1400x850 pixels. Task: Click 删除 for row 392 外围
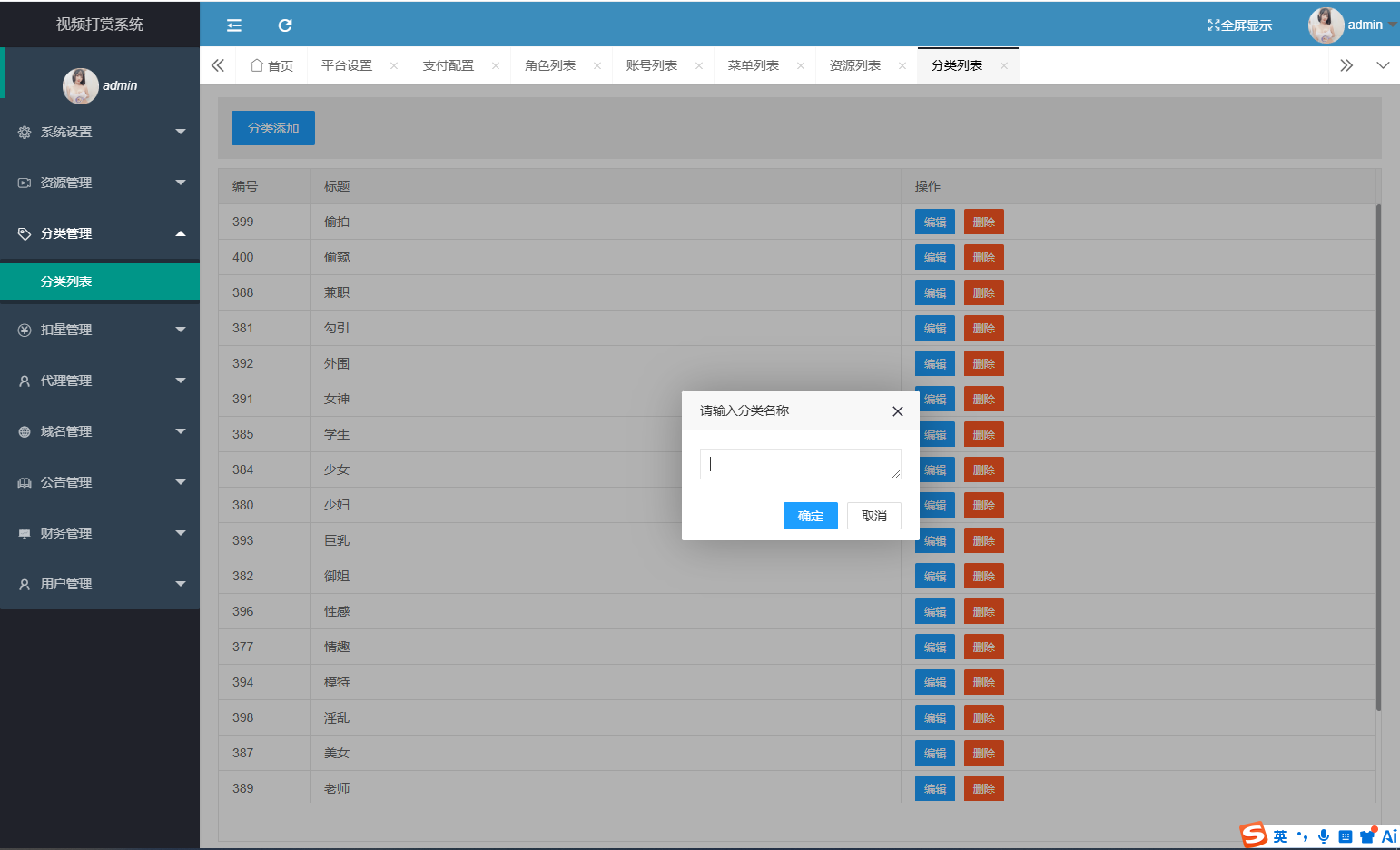coord(984,363)
